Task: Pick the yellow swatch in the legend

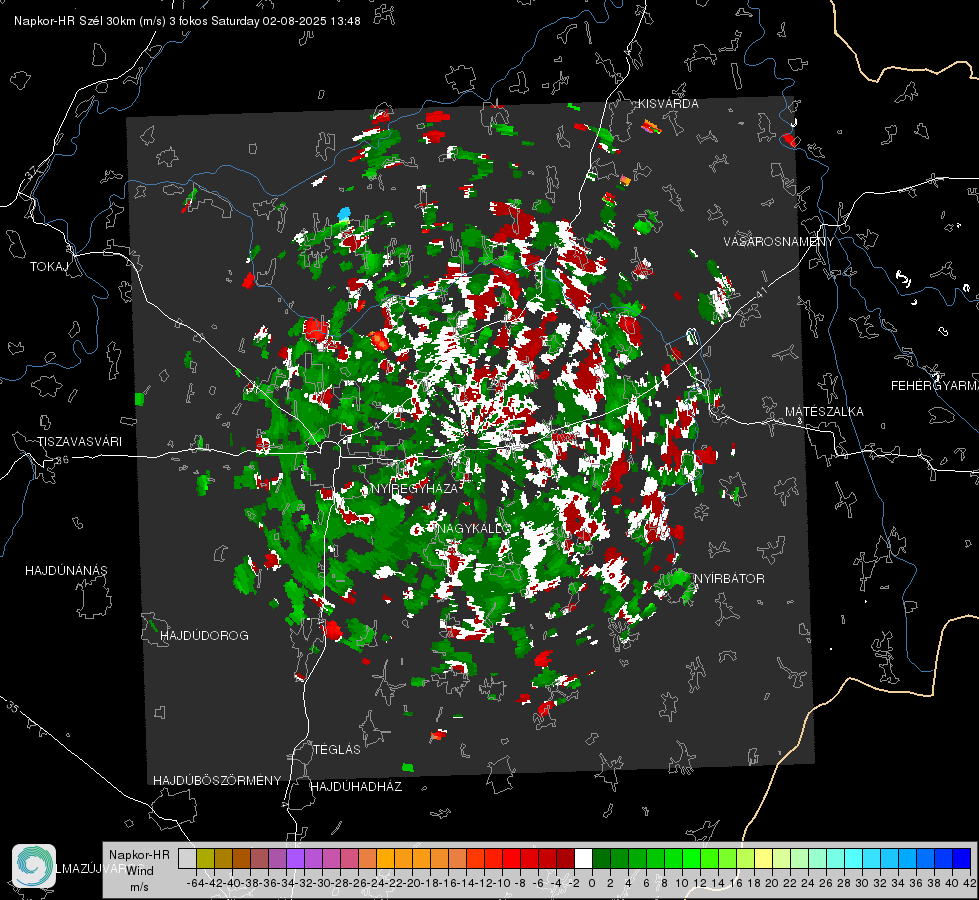Action: (x=764, y=858)
